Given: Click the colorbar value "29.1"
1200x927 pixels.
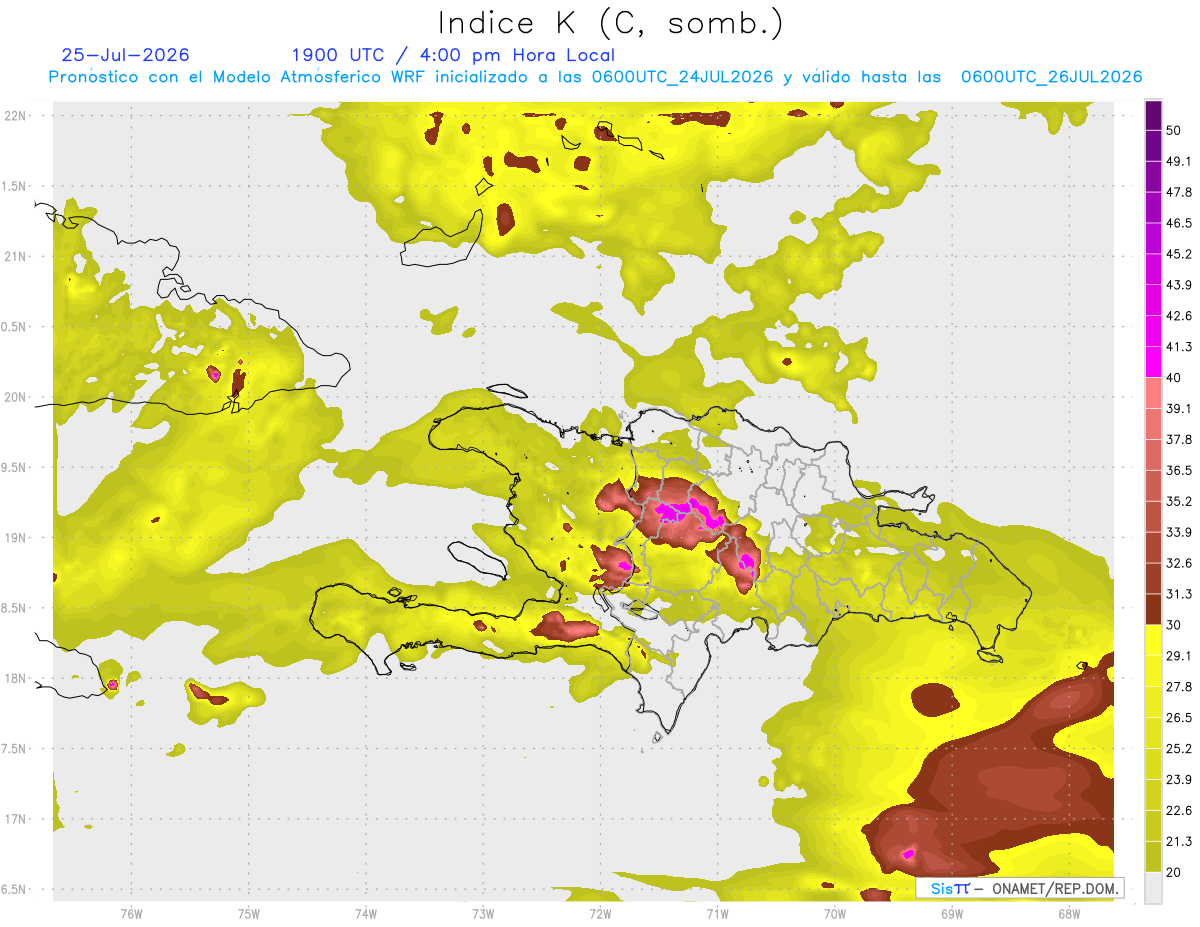Looking at the screenshot, I should [x=1180, y=655].
